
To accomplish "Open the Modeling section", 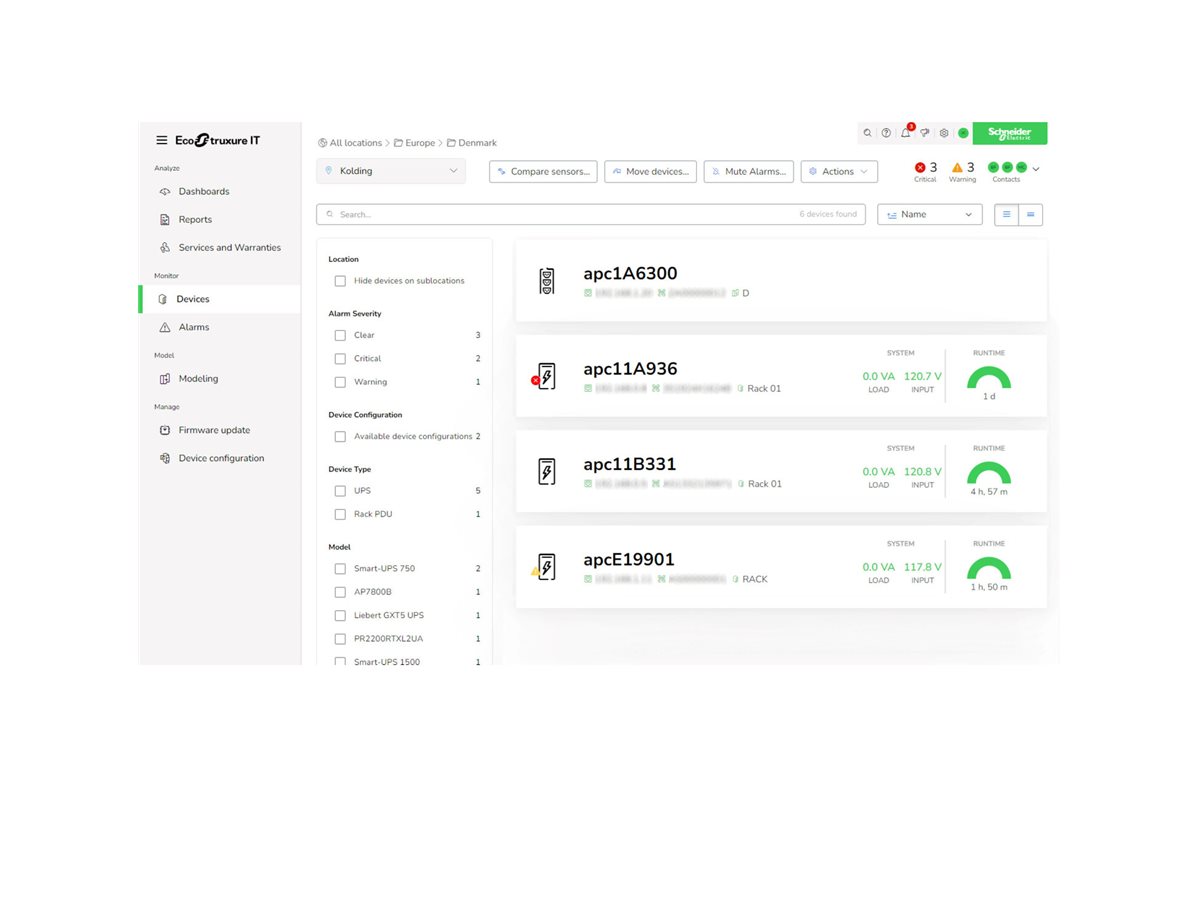I will (198, 378).
